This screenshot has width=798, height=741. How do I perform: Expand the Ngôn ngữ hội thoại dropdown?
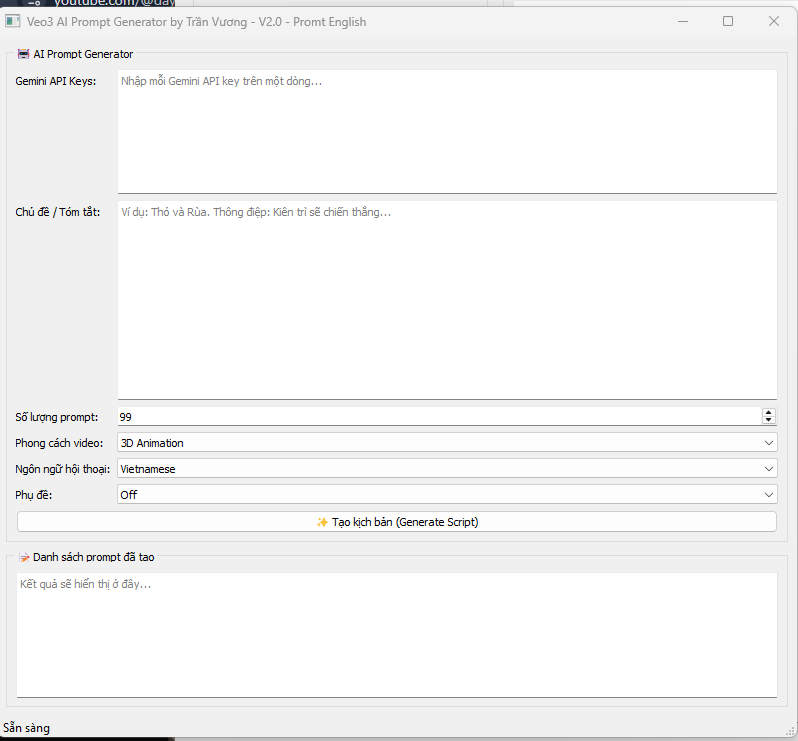[x=768, y=469]
